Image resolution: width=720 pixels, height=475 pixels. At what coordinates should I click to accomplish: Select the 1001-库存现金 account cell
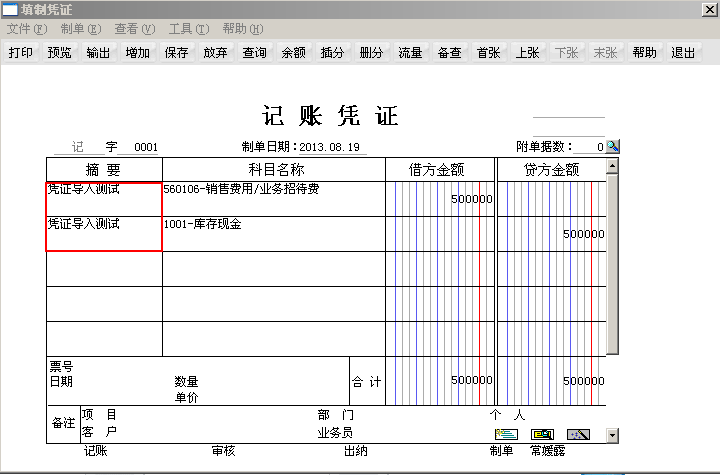click(x=274, y=234)
